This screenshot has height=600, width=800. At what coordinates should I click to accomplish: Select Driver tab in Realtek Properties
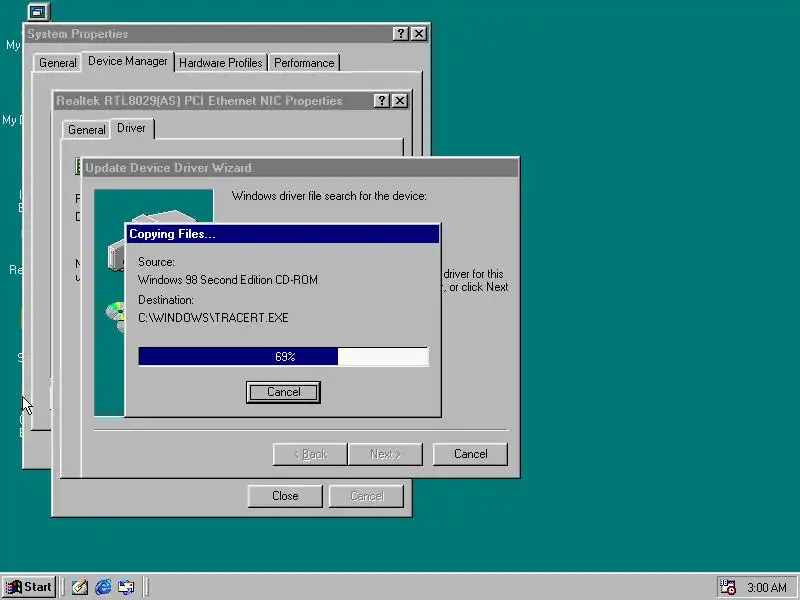coord(132,128)
